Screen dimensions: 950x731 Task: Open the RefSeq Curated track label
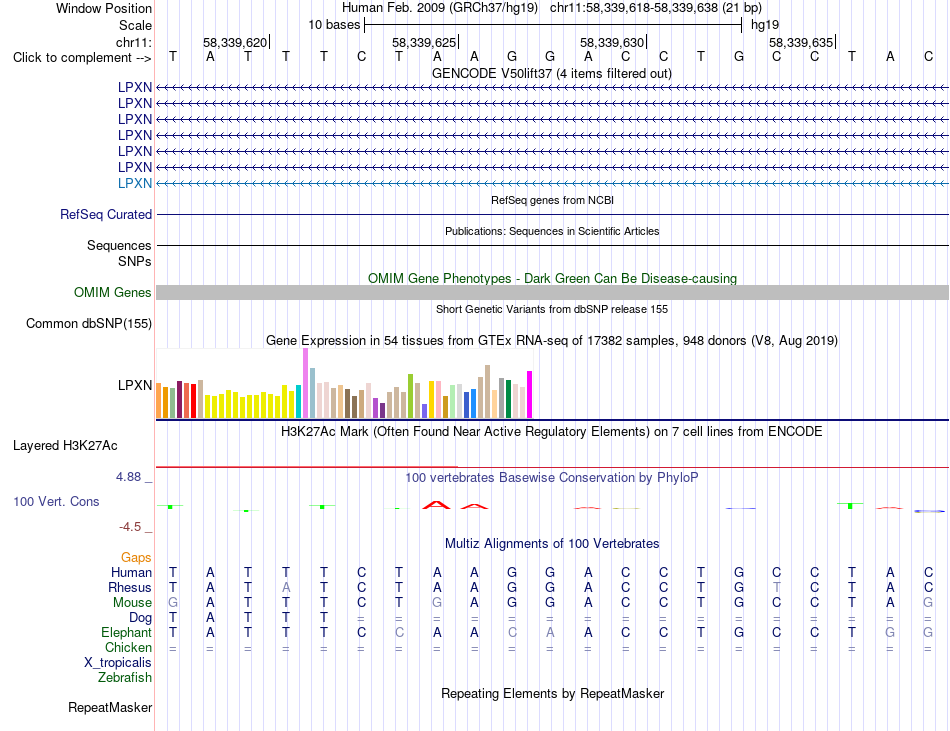pos(106,214)
